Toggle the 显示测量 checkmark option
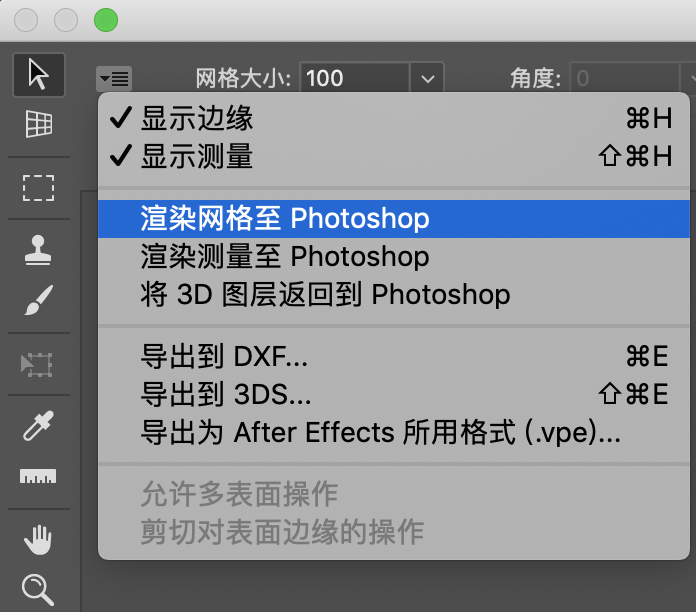This screenshot has width=696, height=612. 196,157
